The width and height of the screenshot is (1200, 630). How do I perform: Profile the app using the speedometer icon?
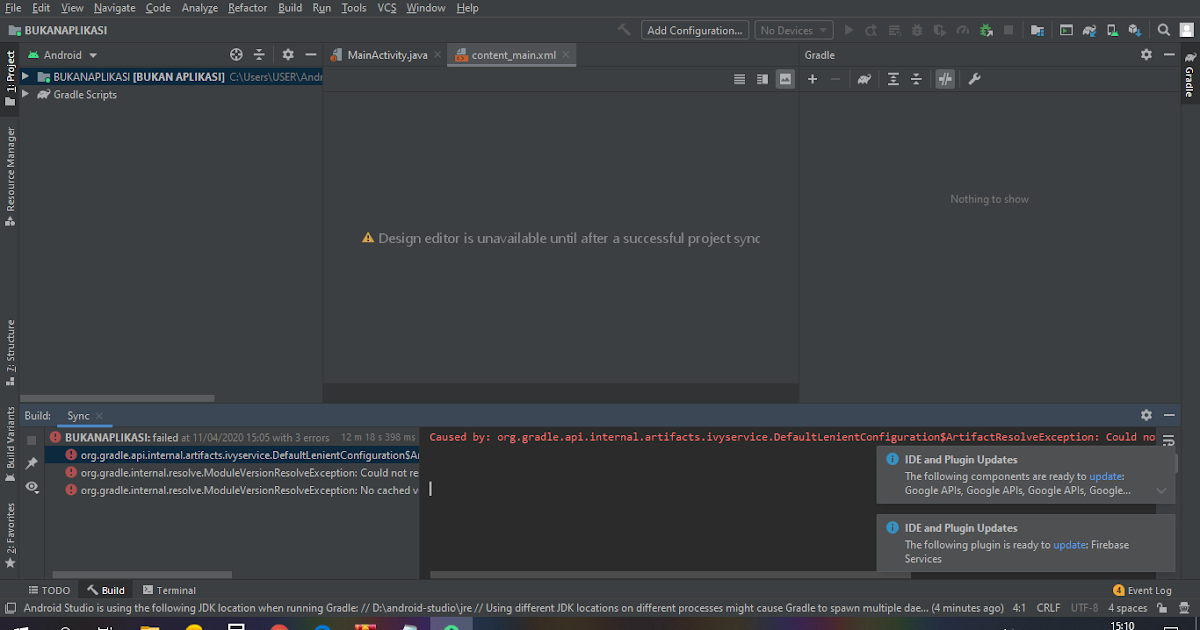962,30
